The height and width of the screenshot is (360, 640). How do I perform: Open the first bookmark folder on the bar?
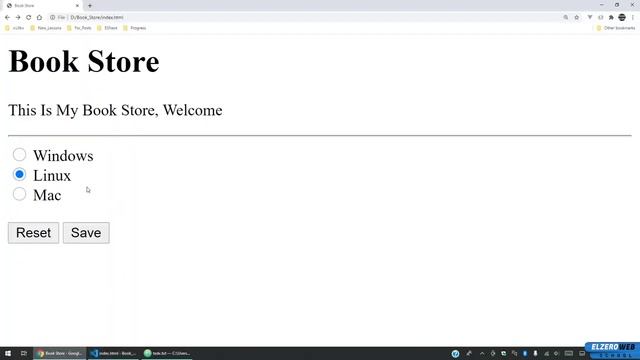point(14,28)
